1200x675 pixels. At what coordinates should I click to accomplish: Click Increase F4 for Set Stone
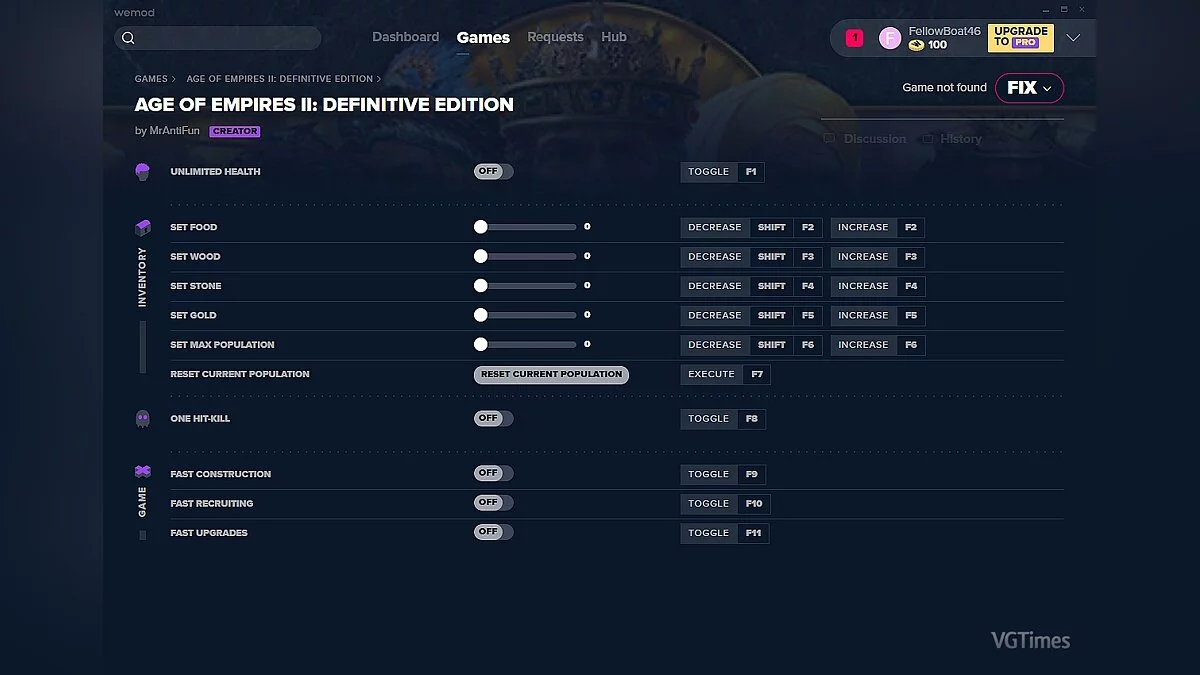tap(877, 286)
